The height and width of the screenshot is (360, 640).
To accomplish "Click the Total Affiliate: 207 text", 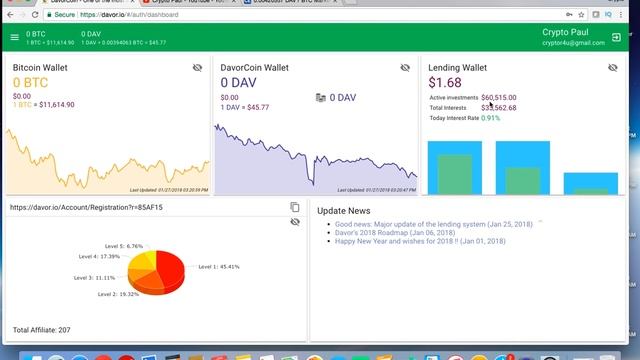I will coord(42,330).
